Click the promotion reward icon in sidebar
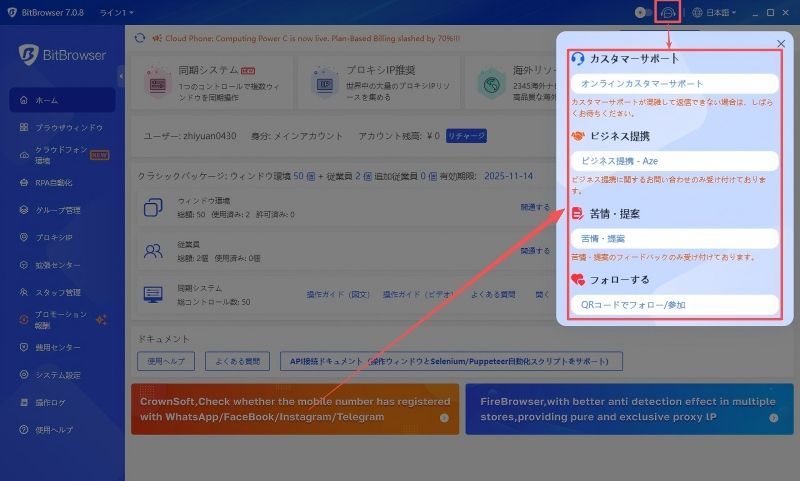 tap(23, 320)
